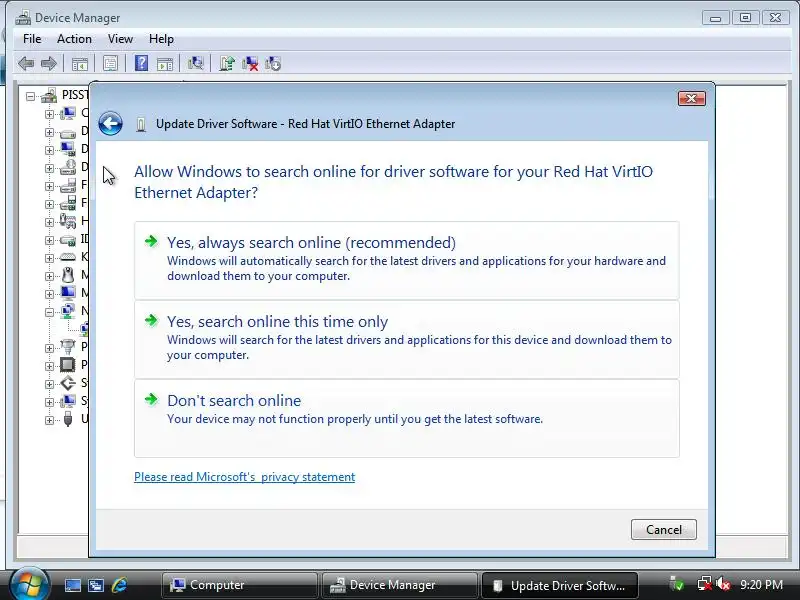
Task: Click the 9:20 PM taskbar clock
Action: tap(761, 584)
